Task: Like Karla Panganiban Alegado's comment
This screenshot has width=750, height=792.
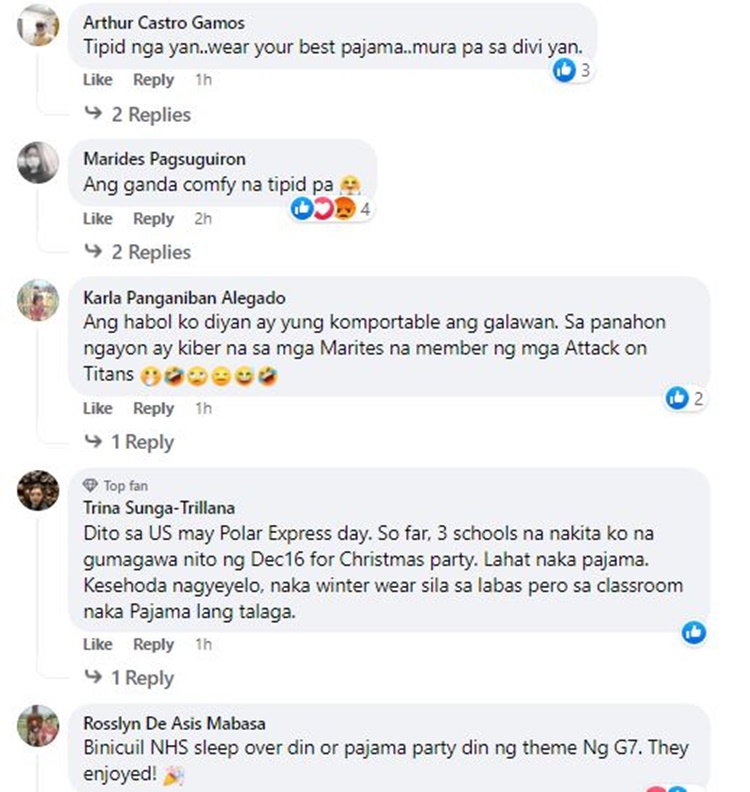Action: [x=98, y=408]
